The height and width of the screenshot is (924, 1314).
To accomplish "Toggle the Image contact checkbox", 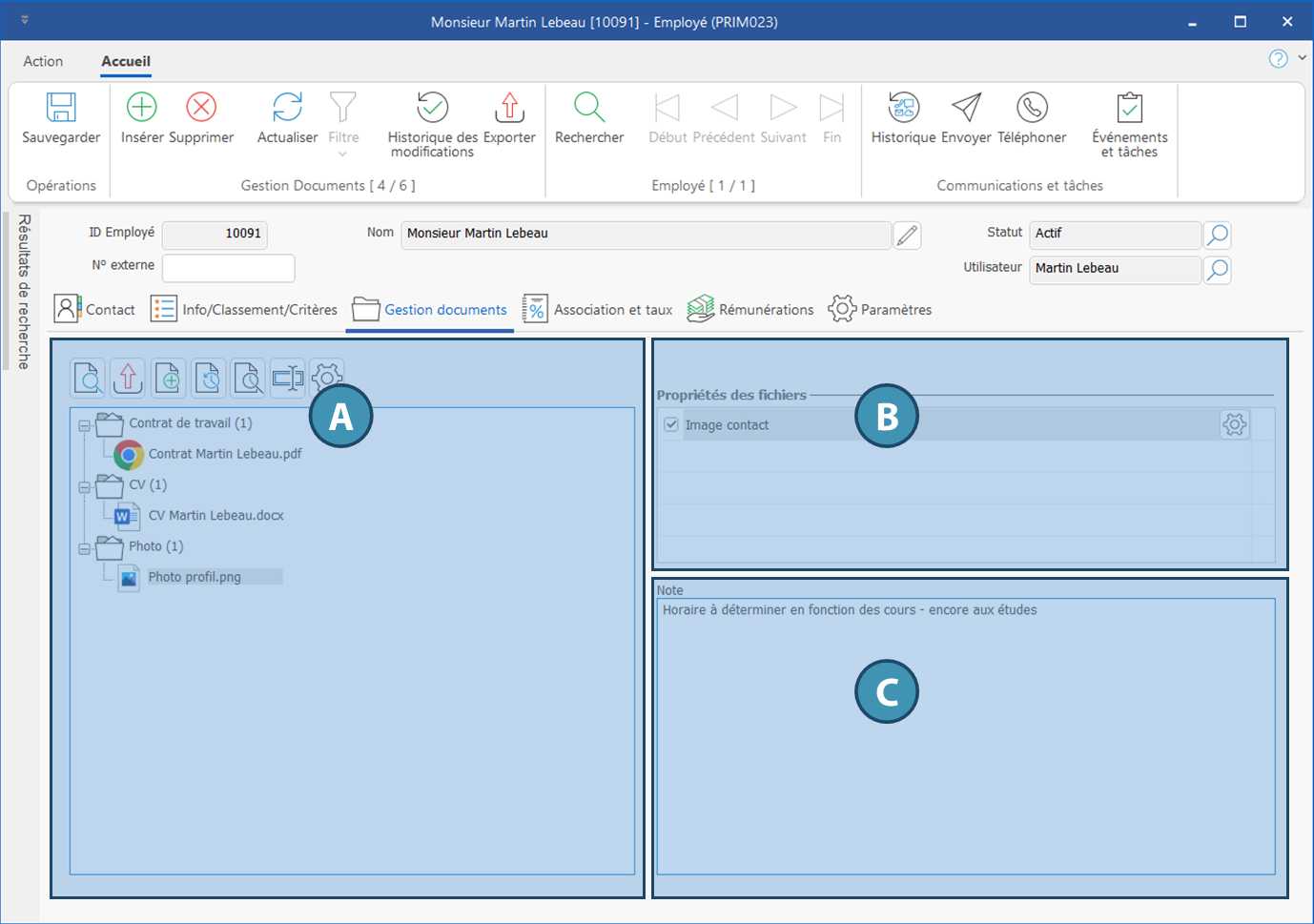I will click(x=671, y=425).
